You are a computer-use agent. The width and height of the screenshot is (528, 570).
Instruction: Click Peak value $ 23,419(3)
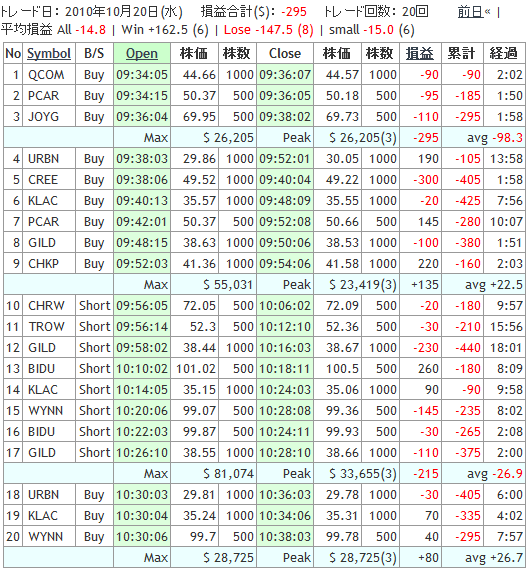coord(363,285)
